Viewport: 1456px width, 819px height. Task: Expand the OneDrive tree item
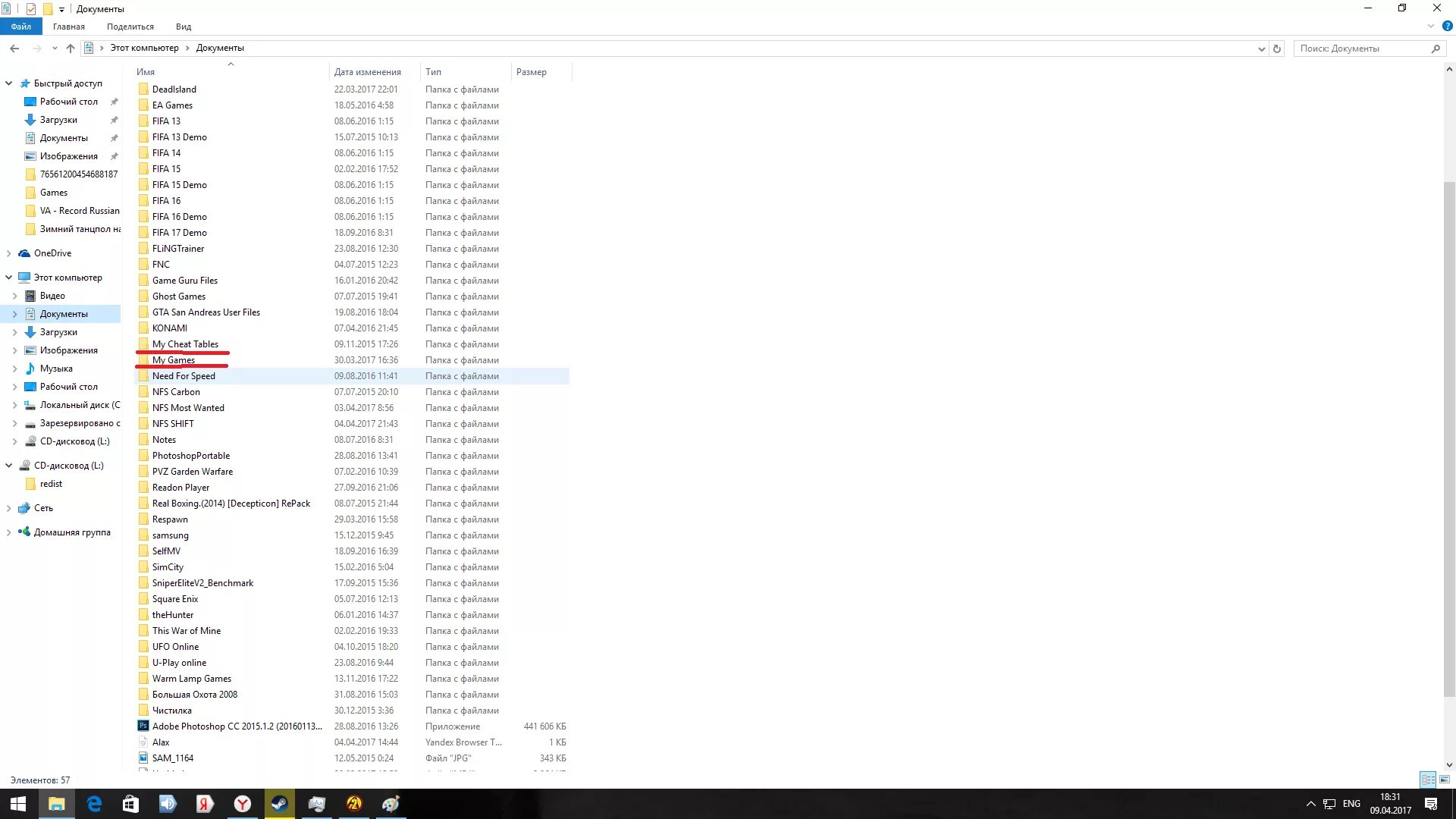(8, 252)
